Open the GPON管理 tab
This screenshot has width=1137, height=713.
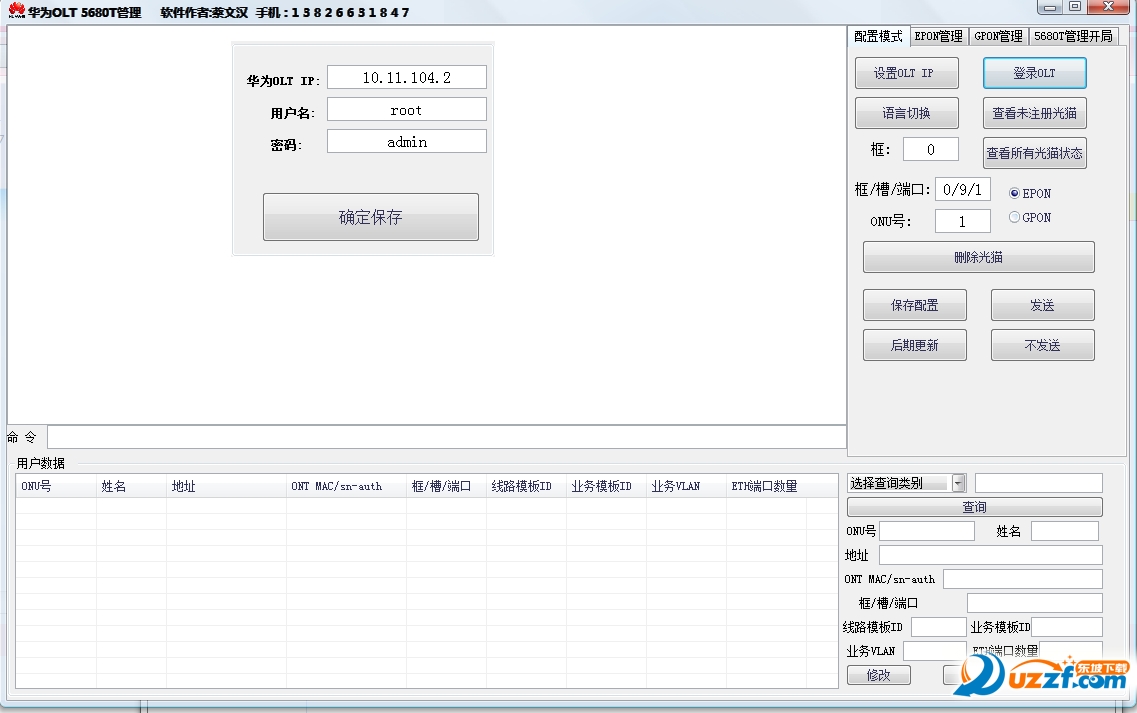(998, 36)
